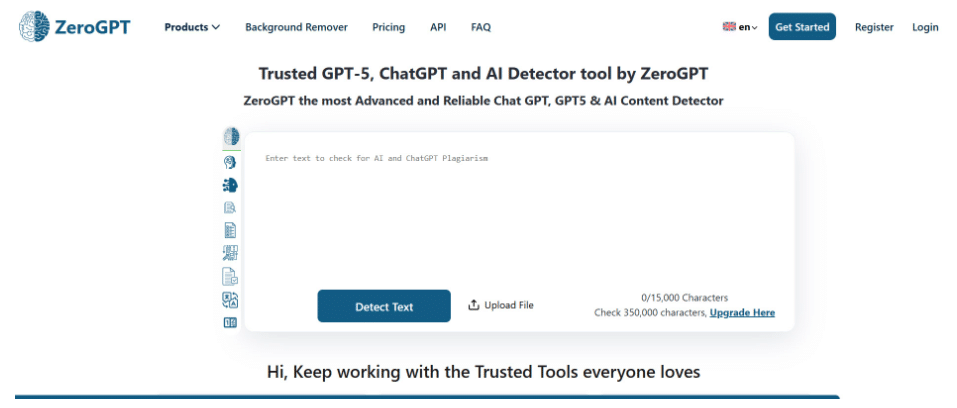The height and width of the screenshot is (408, 957).
Task: Open the robot head sidebar tool
Action: pos(230,184)
